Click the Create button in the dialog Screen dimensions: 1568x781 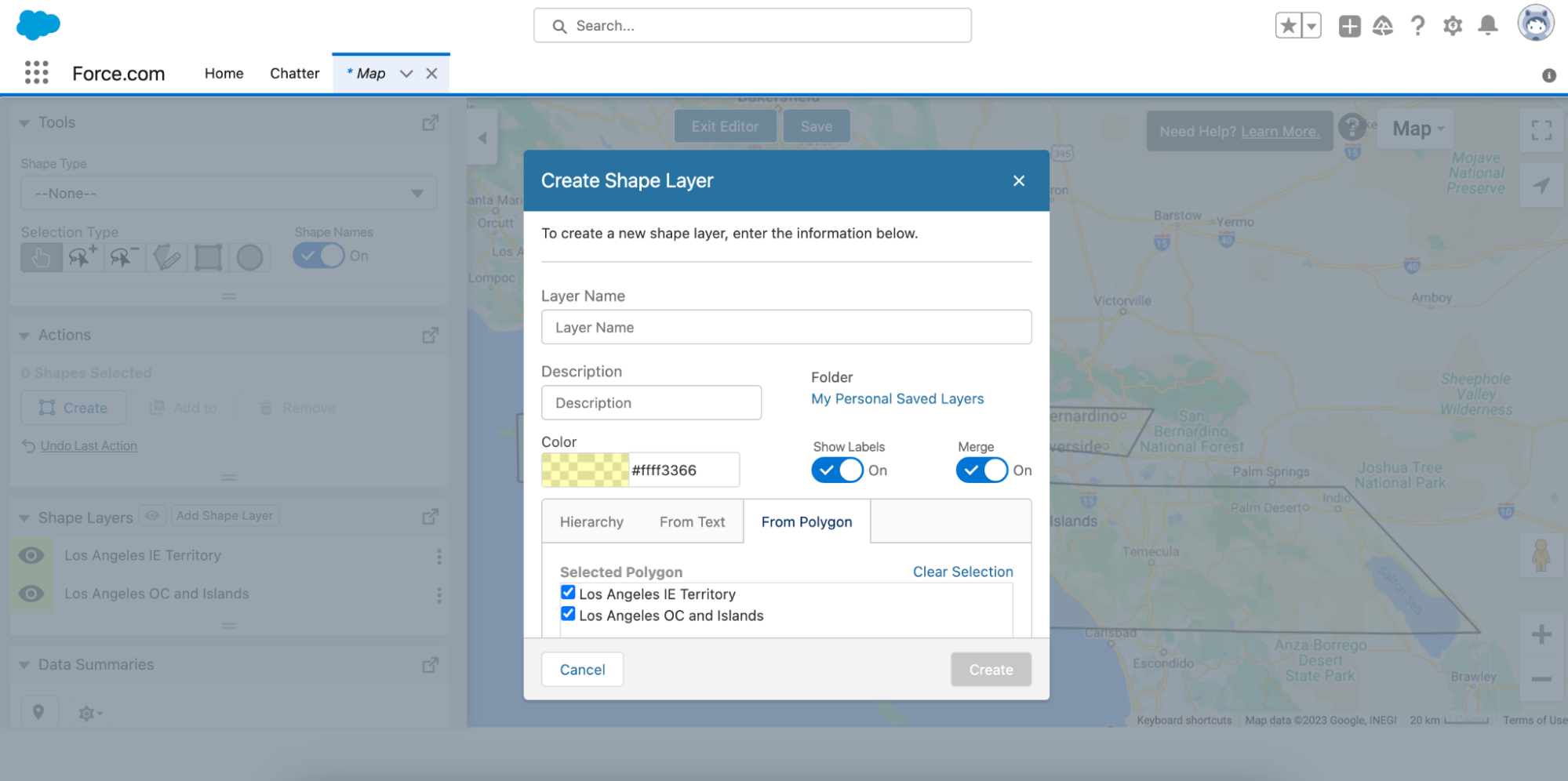click(x=991, y=670)
